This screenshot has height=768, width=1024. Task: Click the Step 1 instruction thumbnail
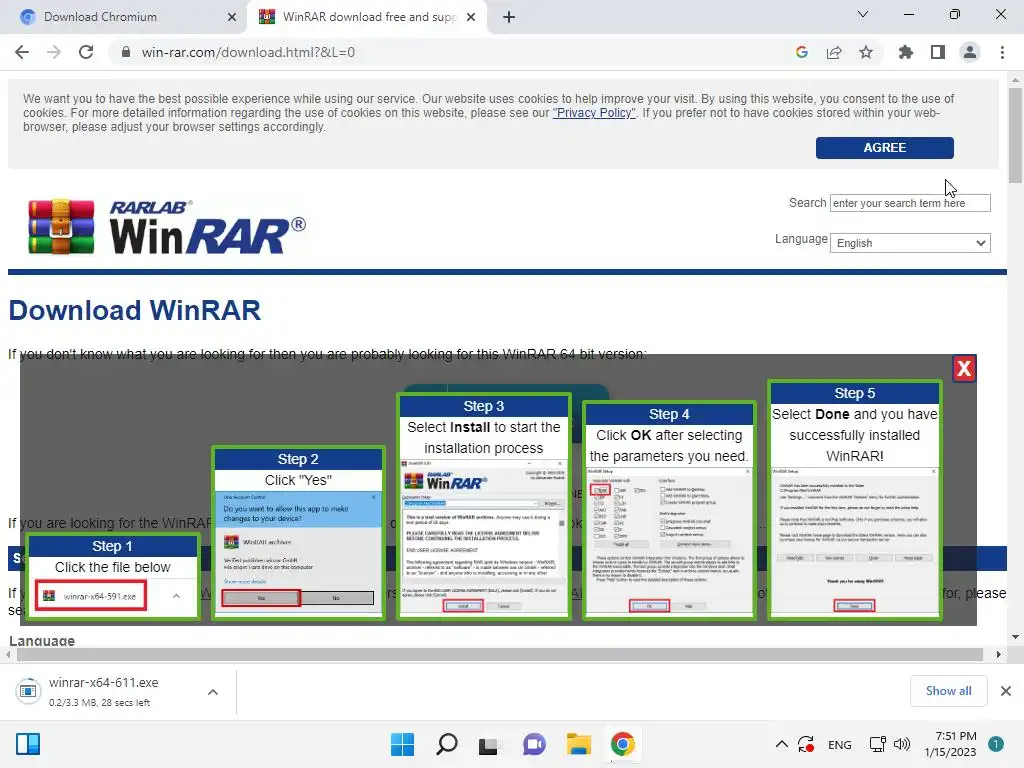112,577
